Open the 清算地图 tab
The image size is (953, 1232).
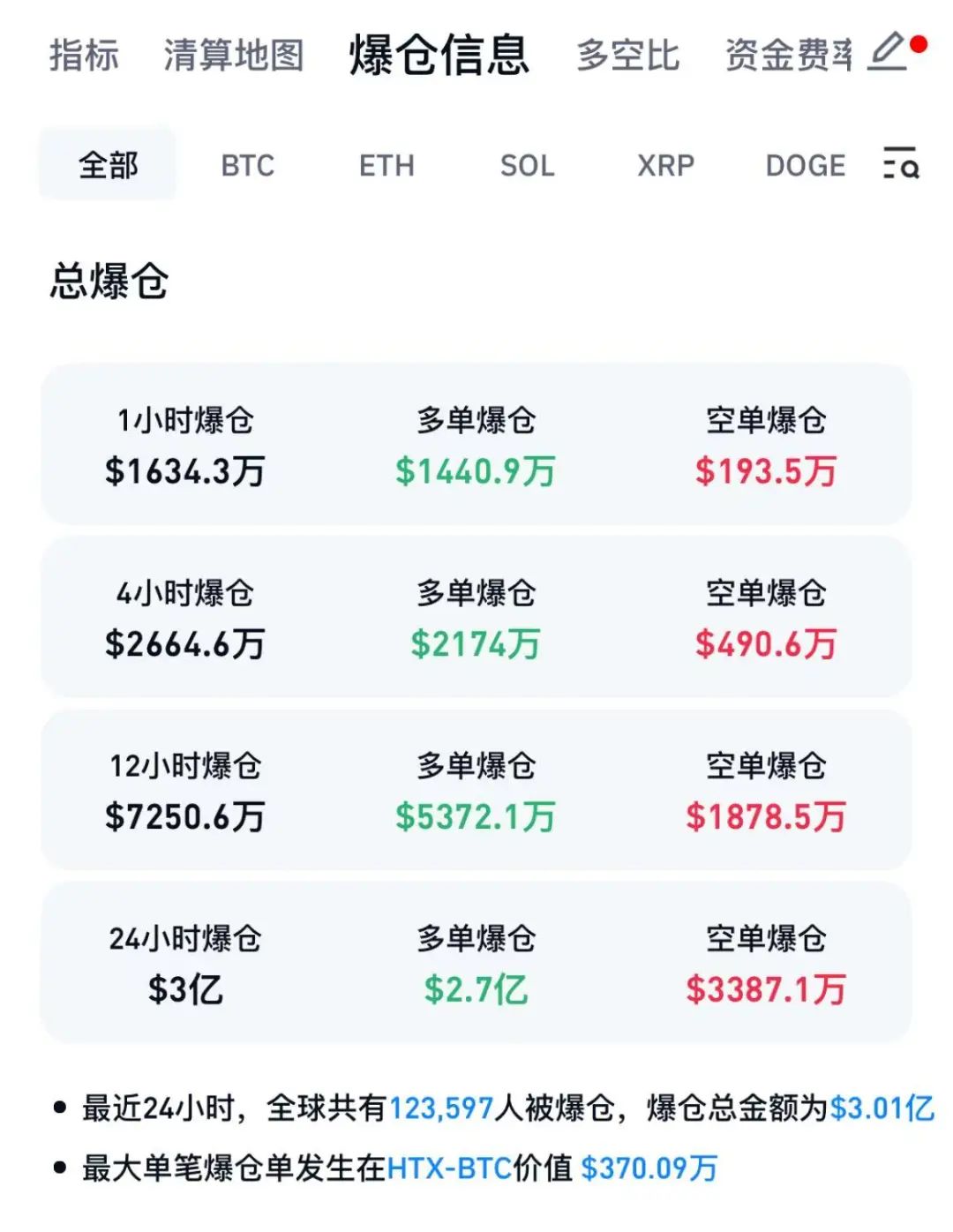click(x=233, y=55)
